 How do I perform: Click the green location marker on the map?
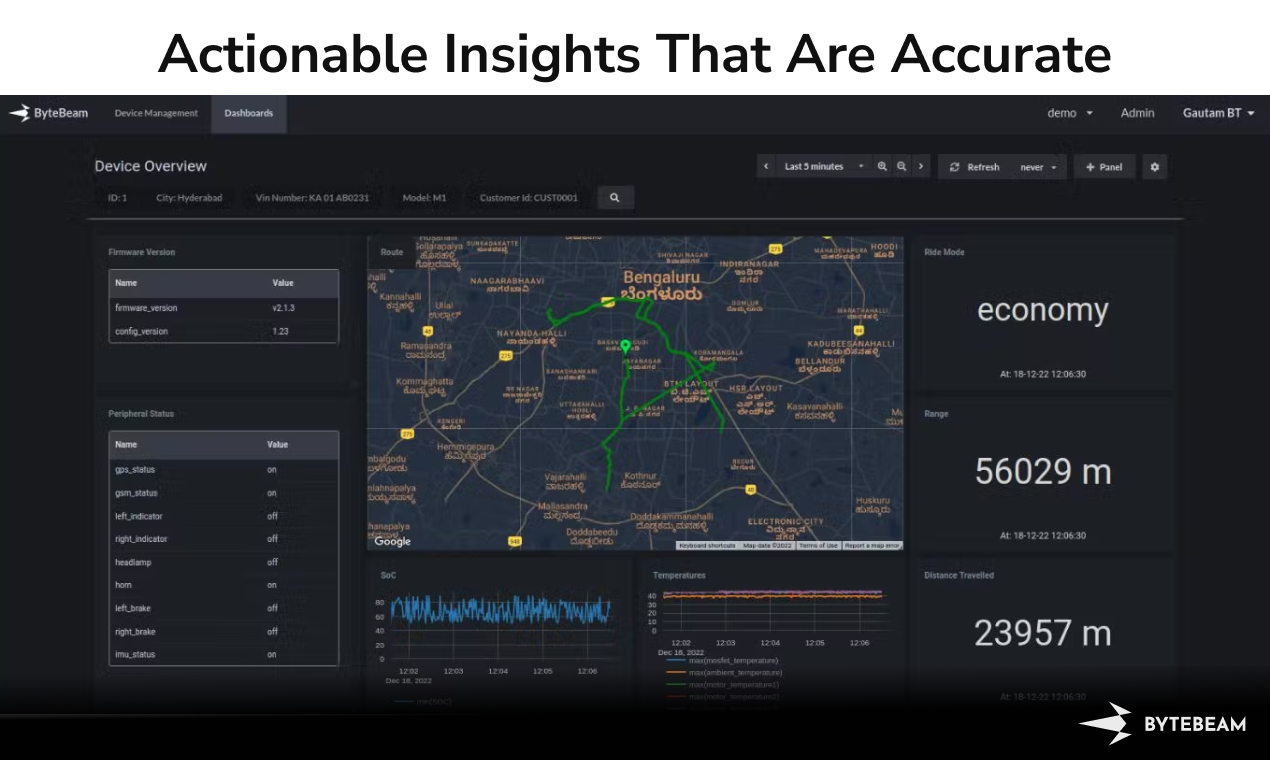pos(625,347)
